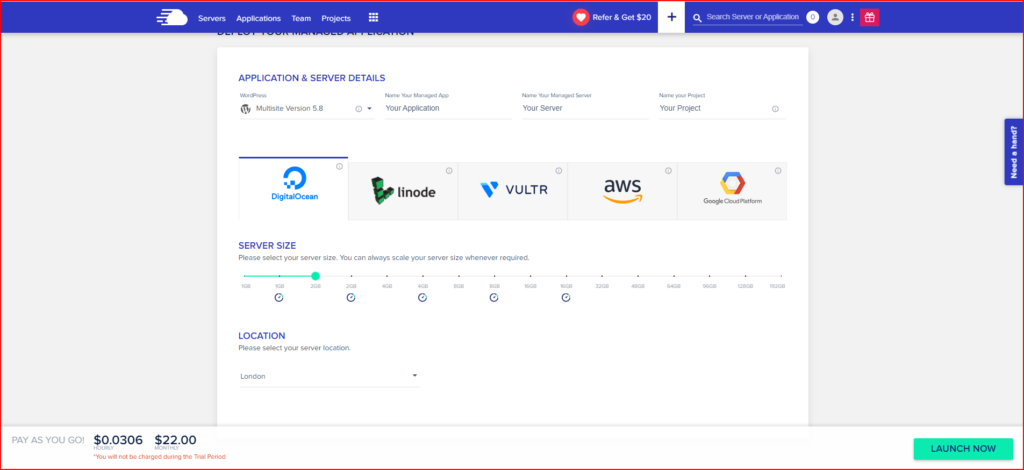Click the search magnifier icon
Image resolution: width=1024 pixels, height=470 pixels.
point(697,18)
